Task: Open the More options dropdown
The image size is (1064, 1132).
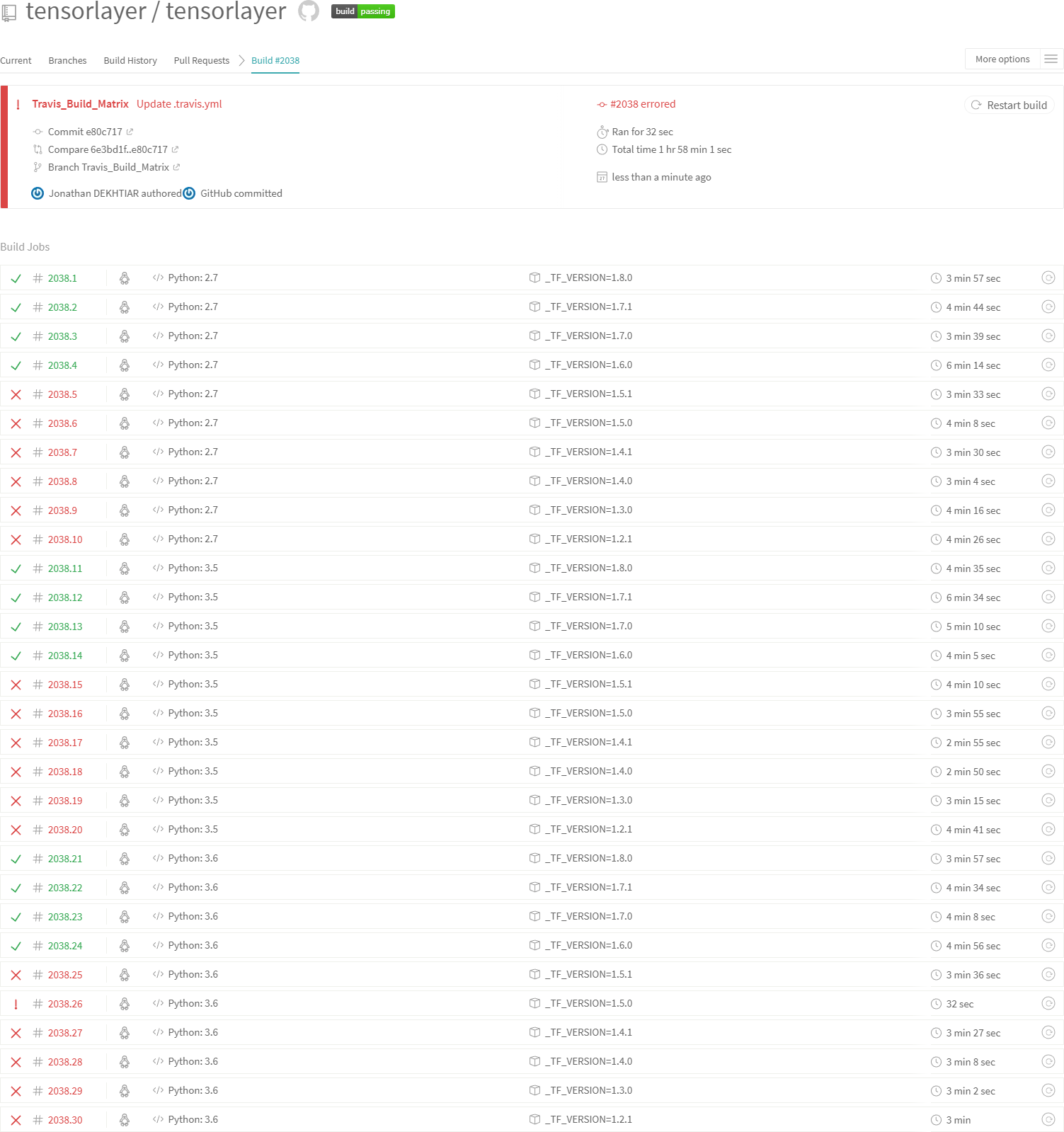Action: tap(1002, 59)
